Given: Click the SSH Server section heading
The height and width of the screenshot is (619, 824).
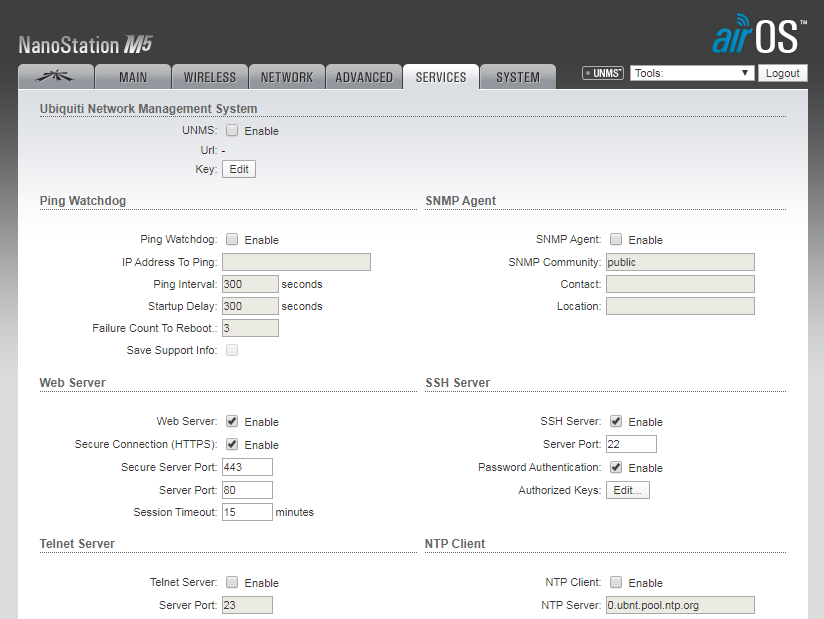Looking at the screenshot, I should [458, 383].
